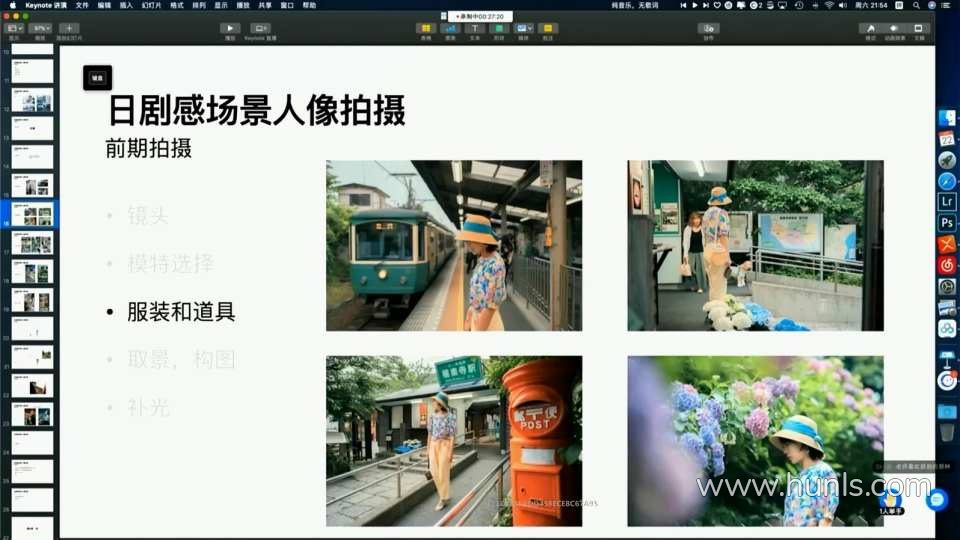Click the dimmed bullet 模特选择
Image resolution: width=960 pixels, height=540 pixels.
pos(170,263)
